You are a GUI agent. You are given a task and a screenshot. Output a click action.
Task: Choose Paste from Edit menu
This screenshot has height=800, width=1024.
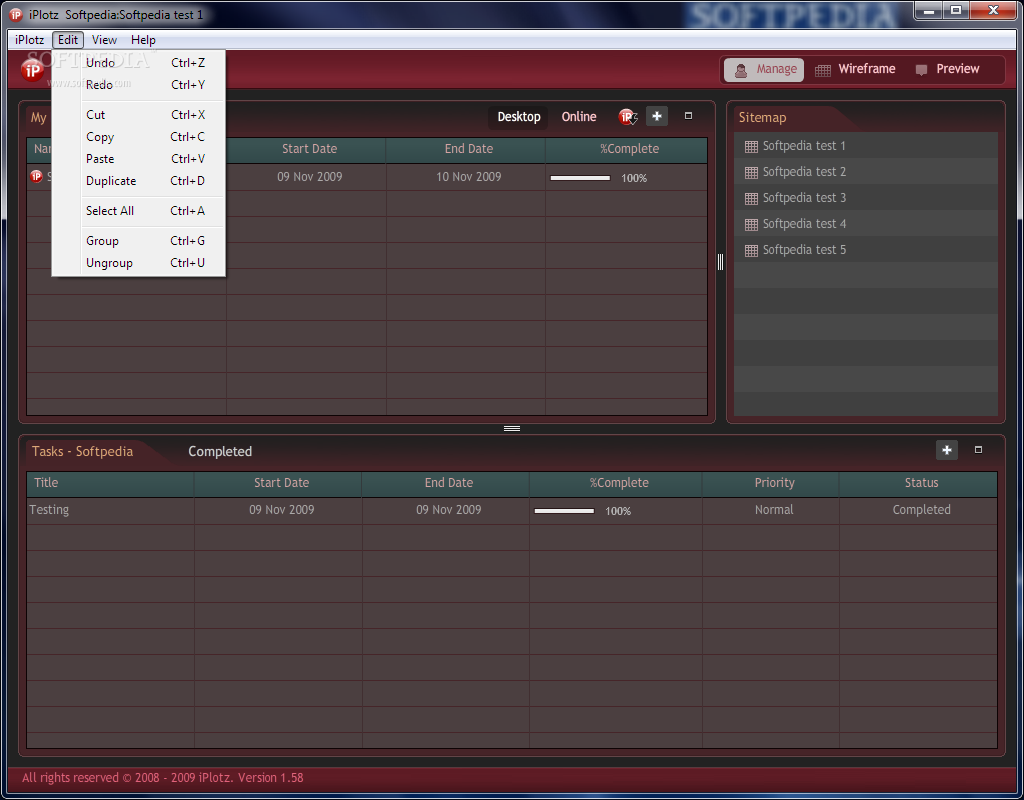tap(138, 159)
